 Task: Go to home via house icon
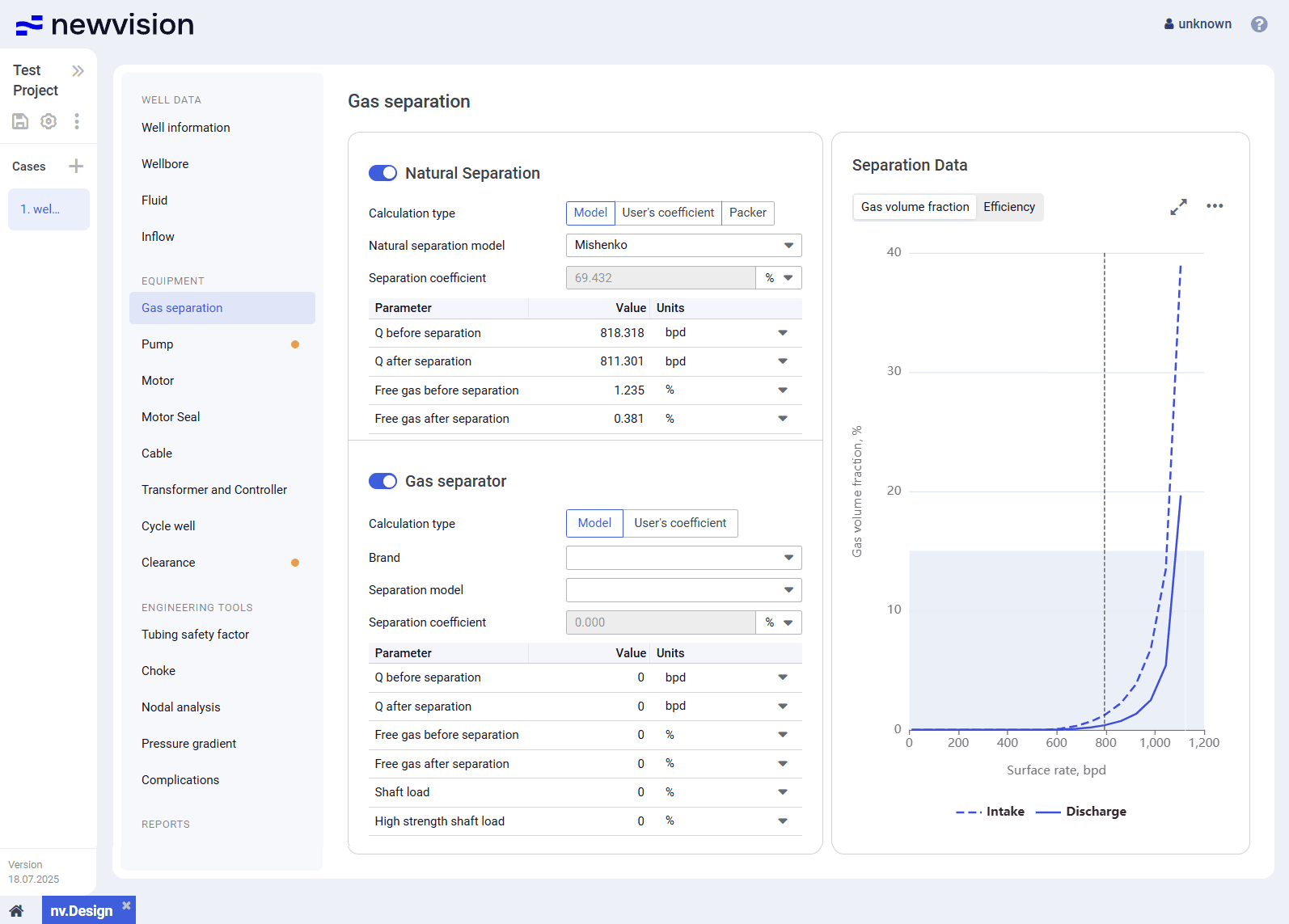[x=17, y=910]
